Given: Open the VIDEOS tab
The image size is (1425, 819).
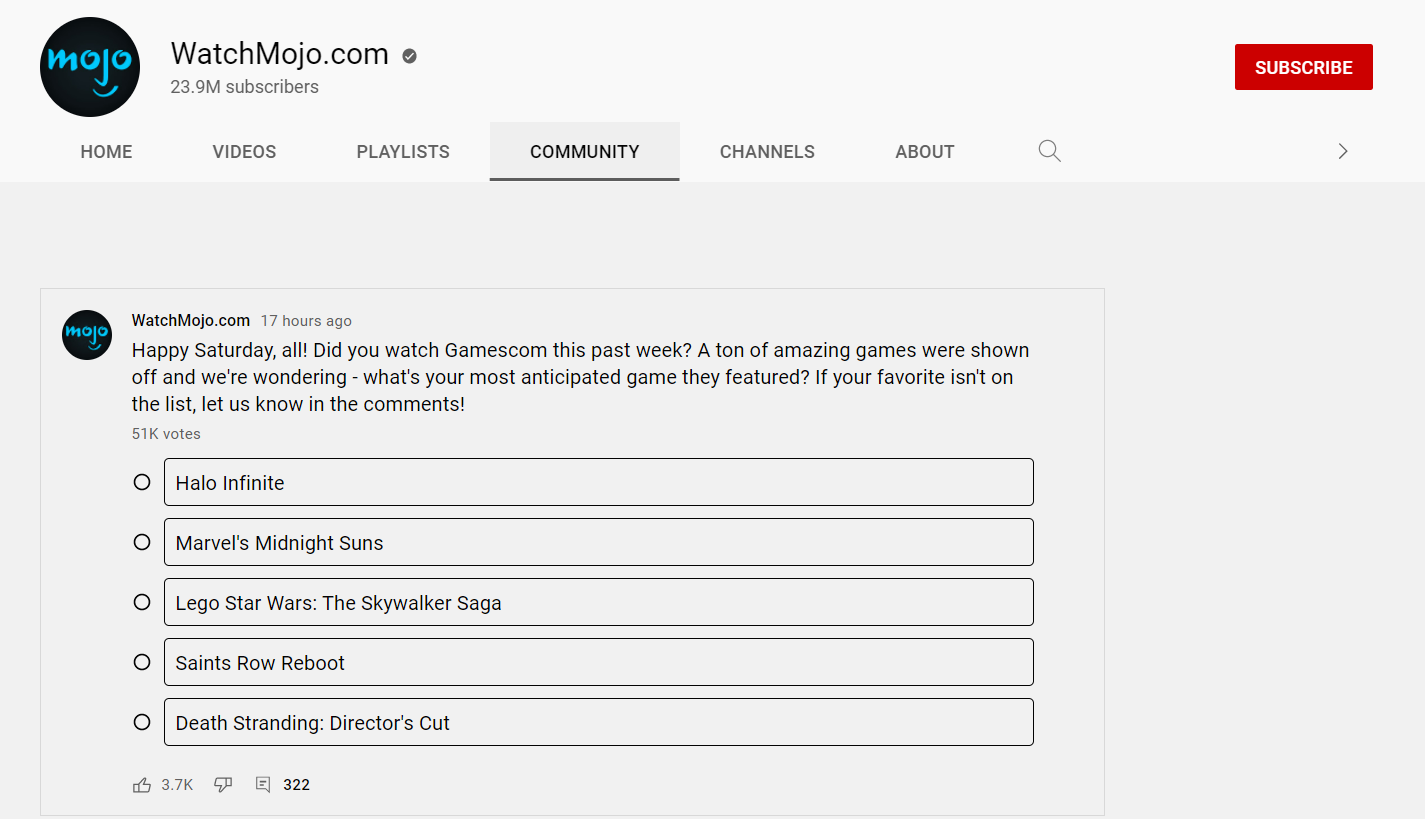Looking at the screenshot, I should tap(244, 152).
